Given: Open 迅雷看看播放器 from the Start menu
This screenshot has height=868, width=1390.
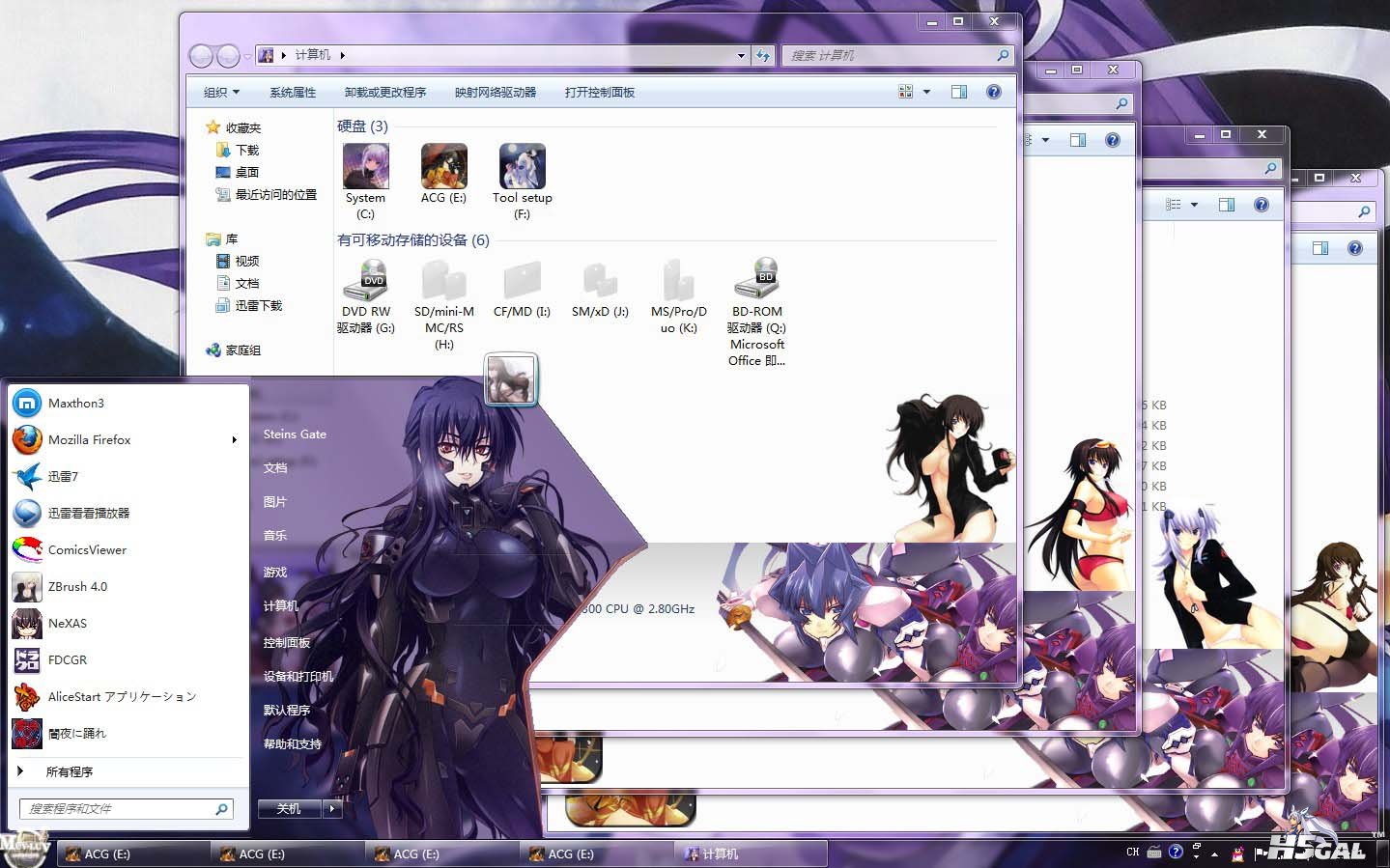Looking at the screenshot, I should pyautogui.click(x=128, y=514).
